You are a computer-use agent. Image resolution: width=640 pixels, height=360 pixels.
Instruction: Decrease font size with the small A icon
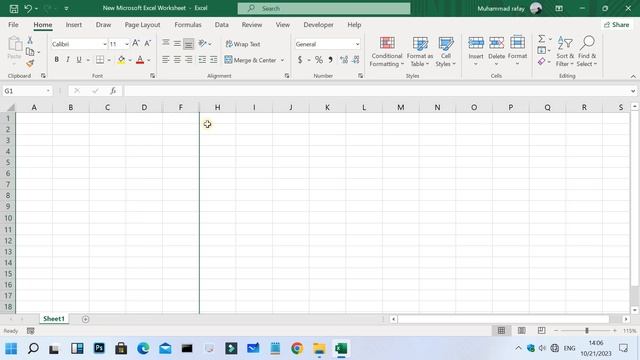(x=147, y=43)
